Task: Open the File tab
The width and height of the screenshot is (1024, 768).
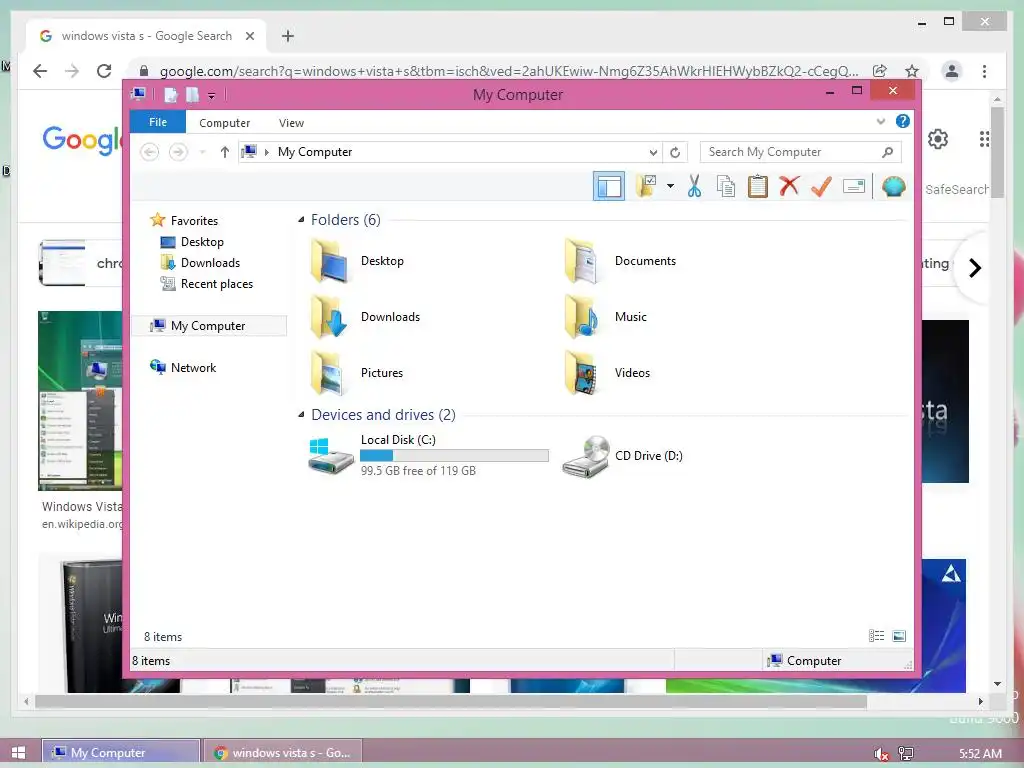Action: coord(158,122)
